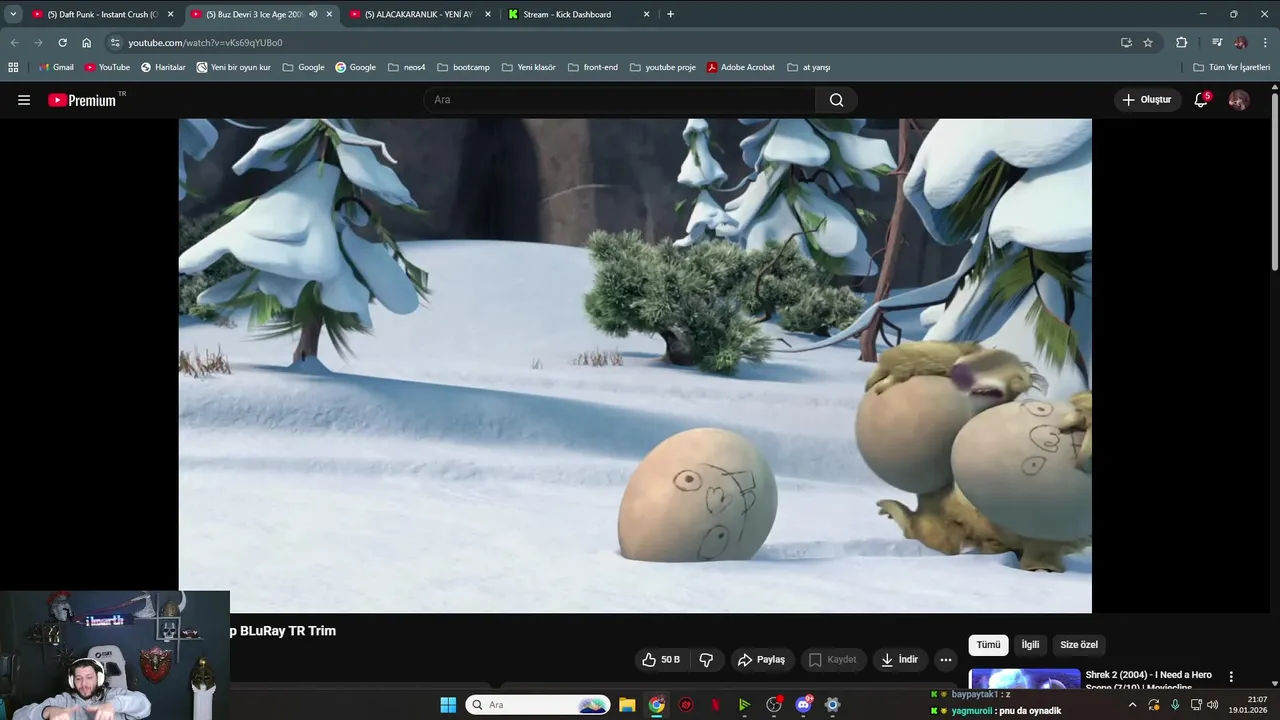Open options menu for the Shrek 2 suggestion
The image size is (1280, 720).
tap(1231, 677)
